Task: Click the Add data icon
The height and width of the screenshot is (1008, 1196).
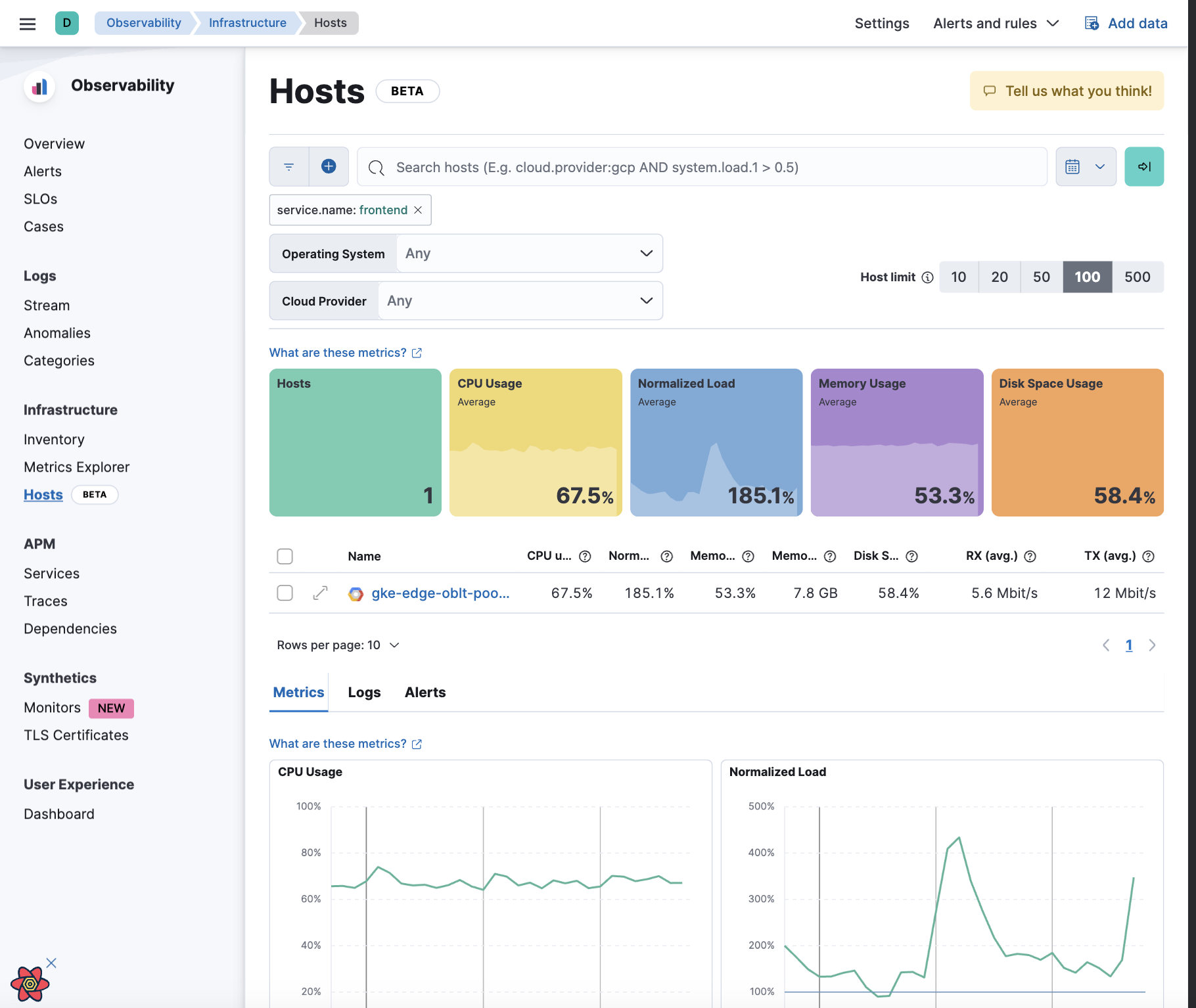Action: pos(1092,24)
